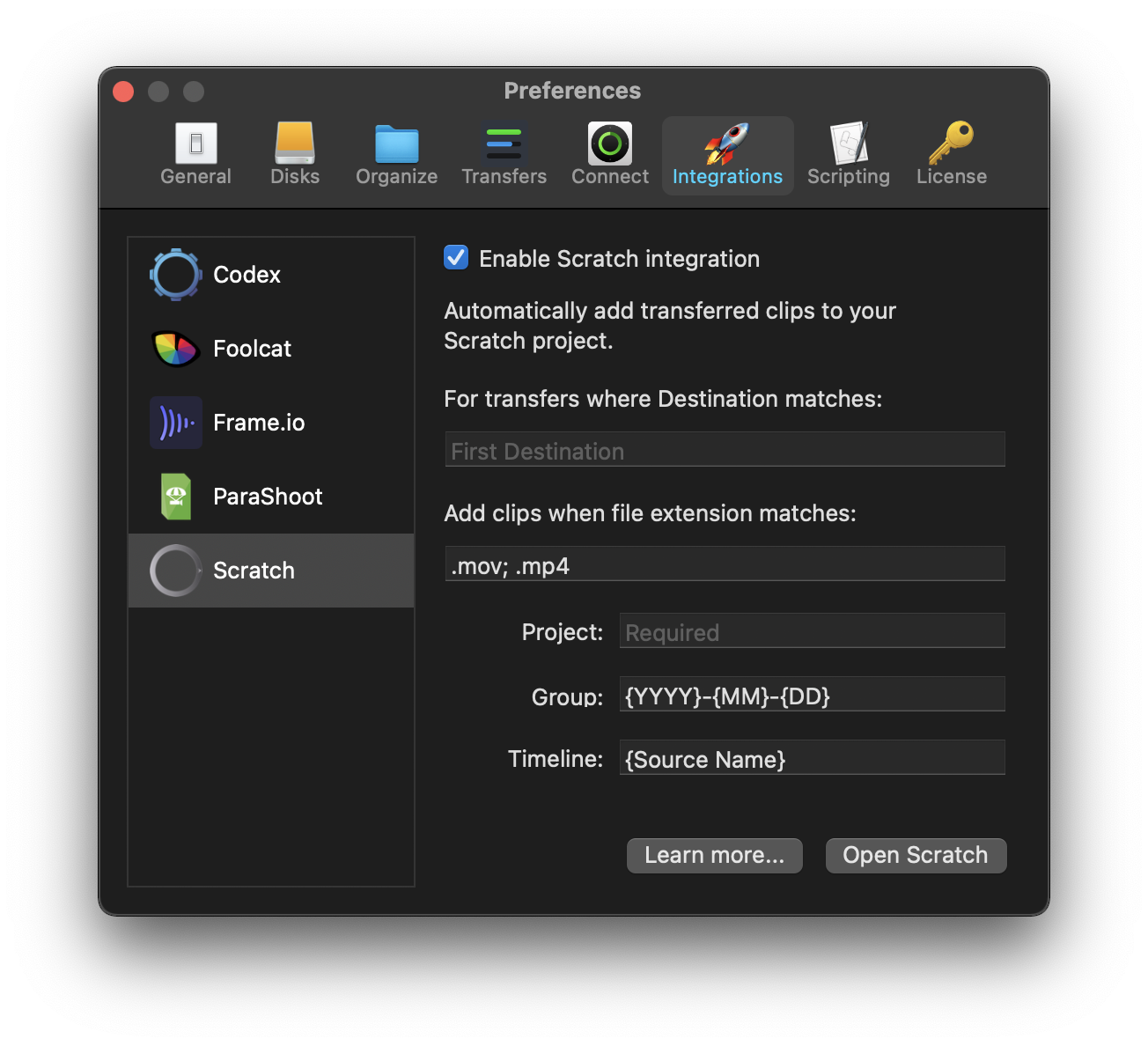Select the Foolcat integration icon
Viewport: 1148px width, 1046px height.
tap(176, 349)
